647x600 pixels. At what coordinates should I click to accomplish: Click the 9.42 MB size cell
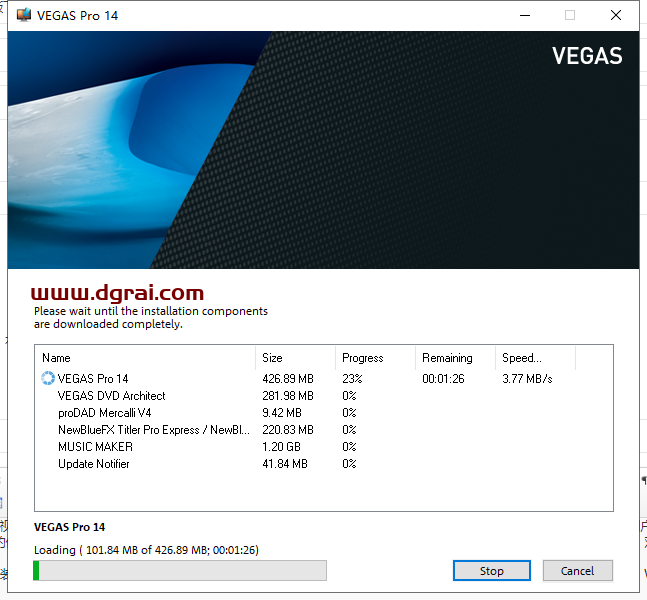click(x=282, y=413)
